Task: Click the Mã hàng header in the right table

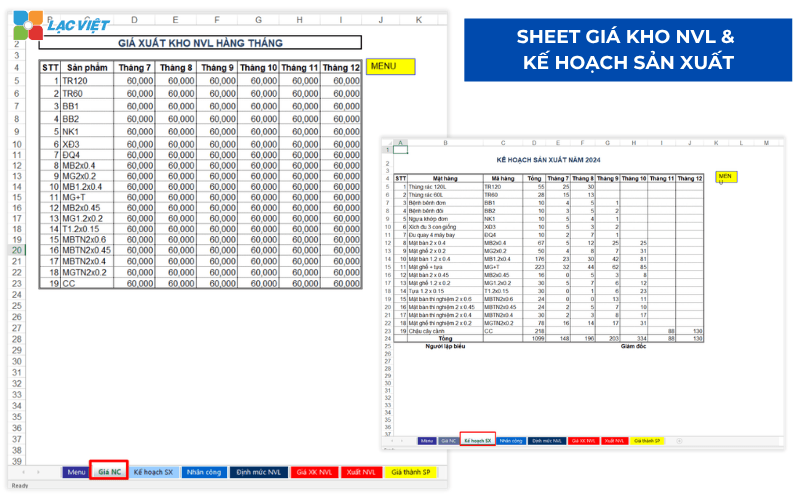Action: 503,179
